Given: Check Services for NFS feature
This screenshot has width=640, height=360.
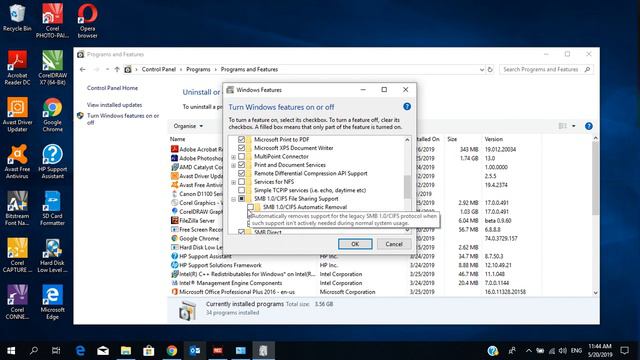Looking at the screenshot, I should tap(241, 182).
